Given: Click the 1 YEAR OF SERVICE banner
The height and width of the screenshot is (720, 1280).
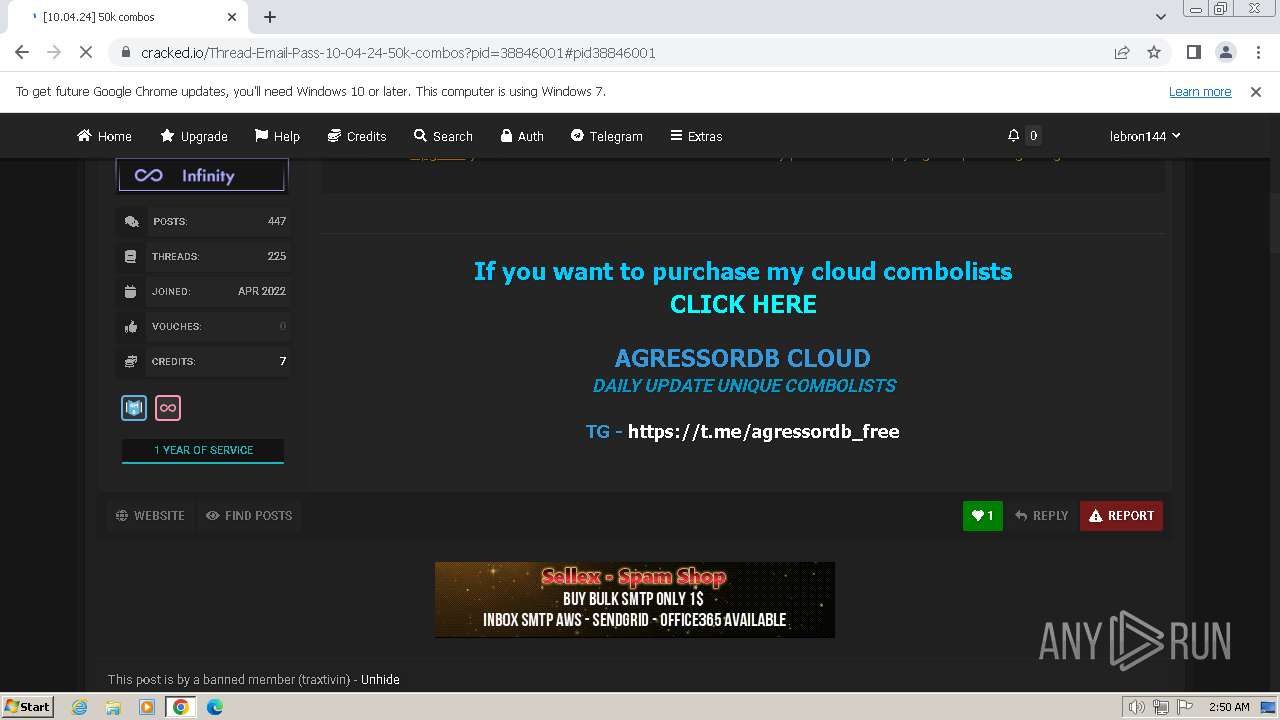Looking at the screenshot, I should pos(203,450).
